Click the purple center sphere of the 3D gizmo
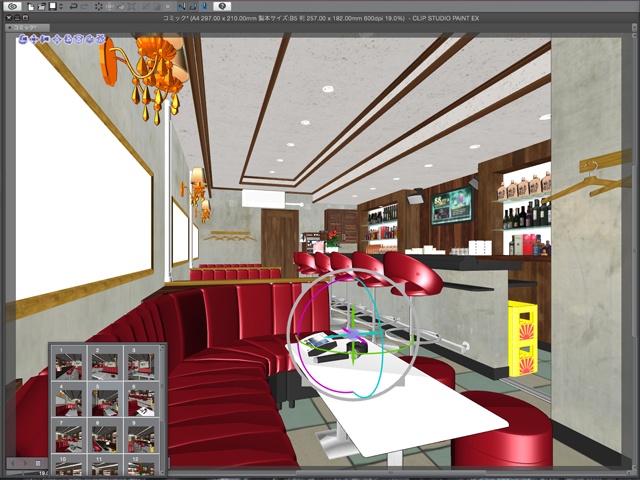The height and width of the screenshot is (480, 640). 353,335
